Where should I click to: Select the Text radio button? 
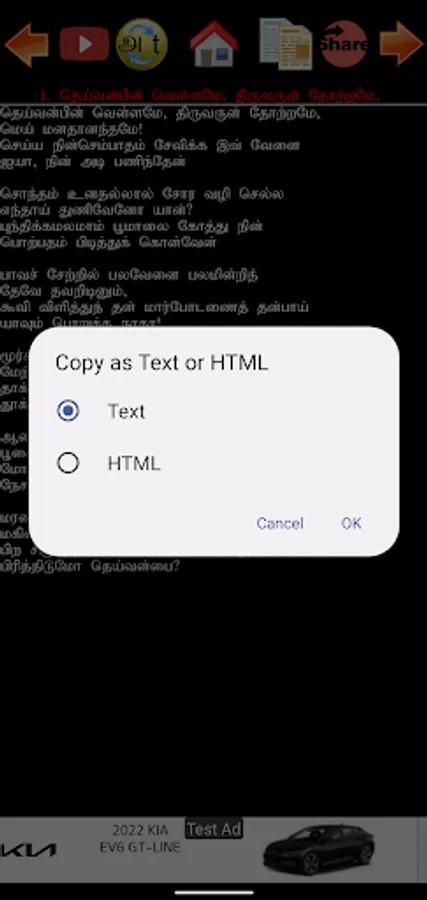pos(68,411)
